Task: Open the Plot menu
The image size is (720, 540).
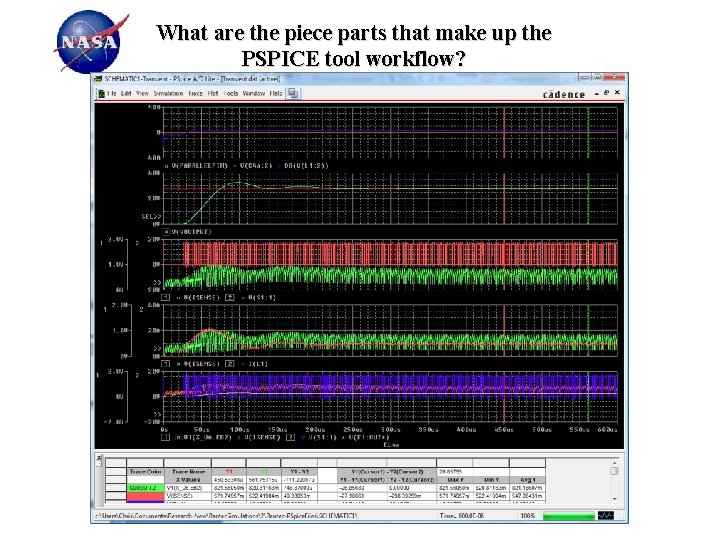Action: [213, 93]
